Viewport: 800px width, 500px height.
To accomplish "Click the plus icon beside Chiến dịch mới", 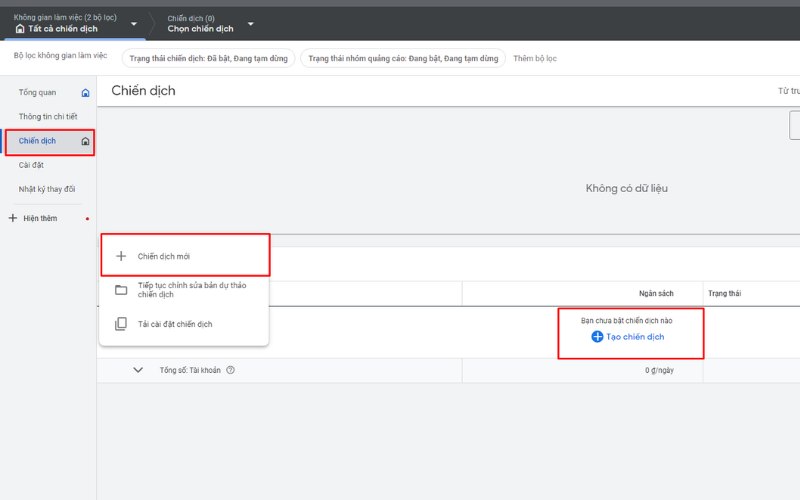I will (121, 256).
